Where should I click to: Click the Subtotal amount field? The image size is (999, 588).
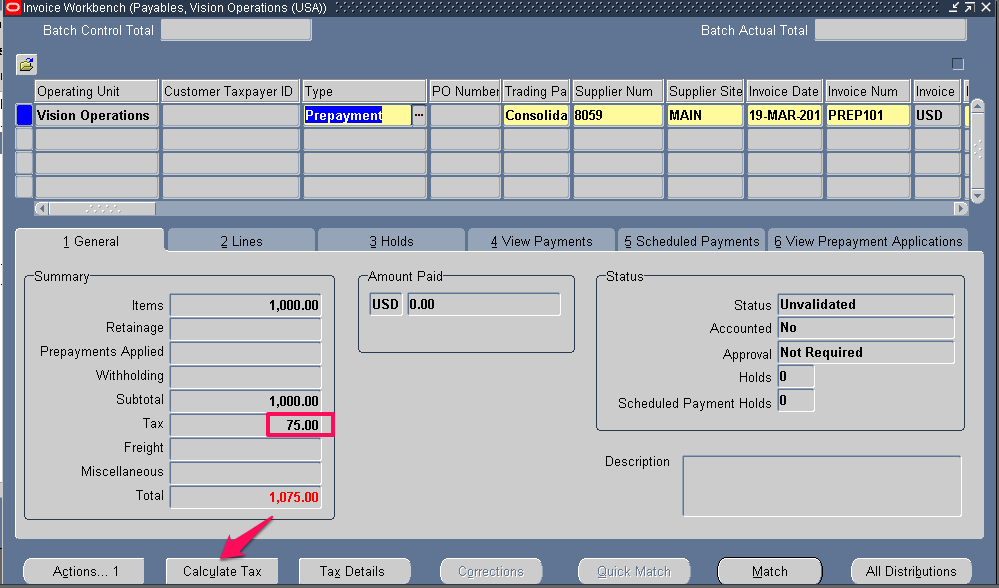[x=245, y=401]
